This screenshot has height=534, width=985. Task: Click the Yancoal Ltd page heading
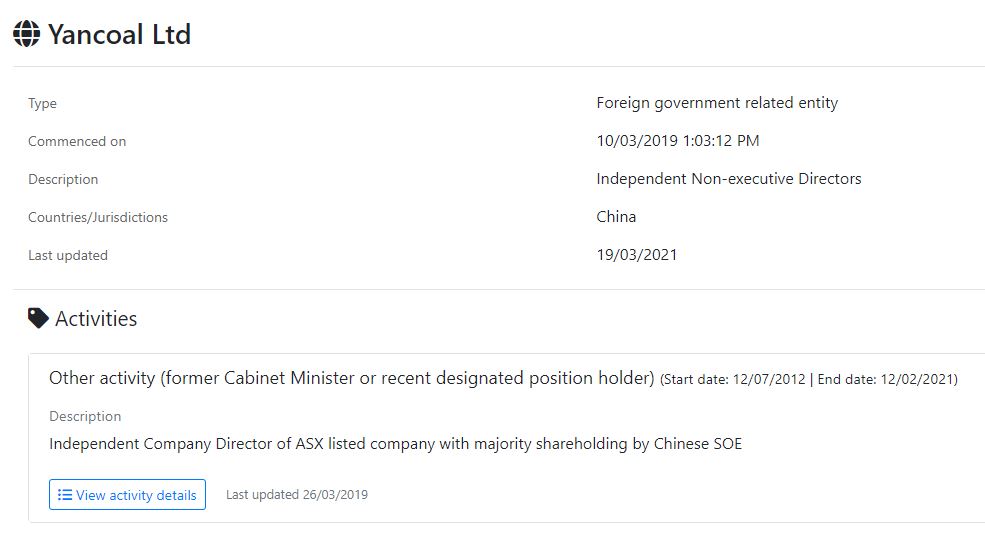click(x=119, y=34)
